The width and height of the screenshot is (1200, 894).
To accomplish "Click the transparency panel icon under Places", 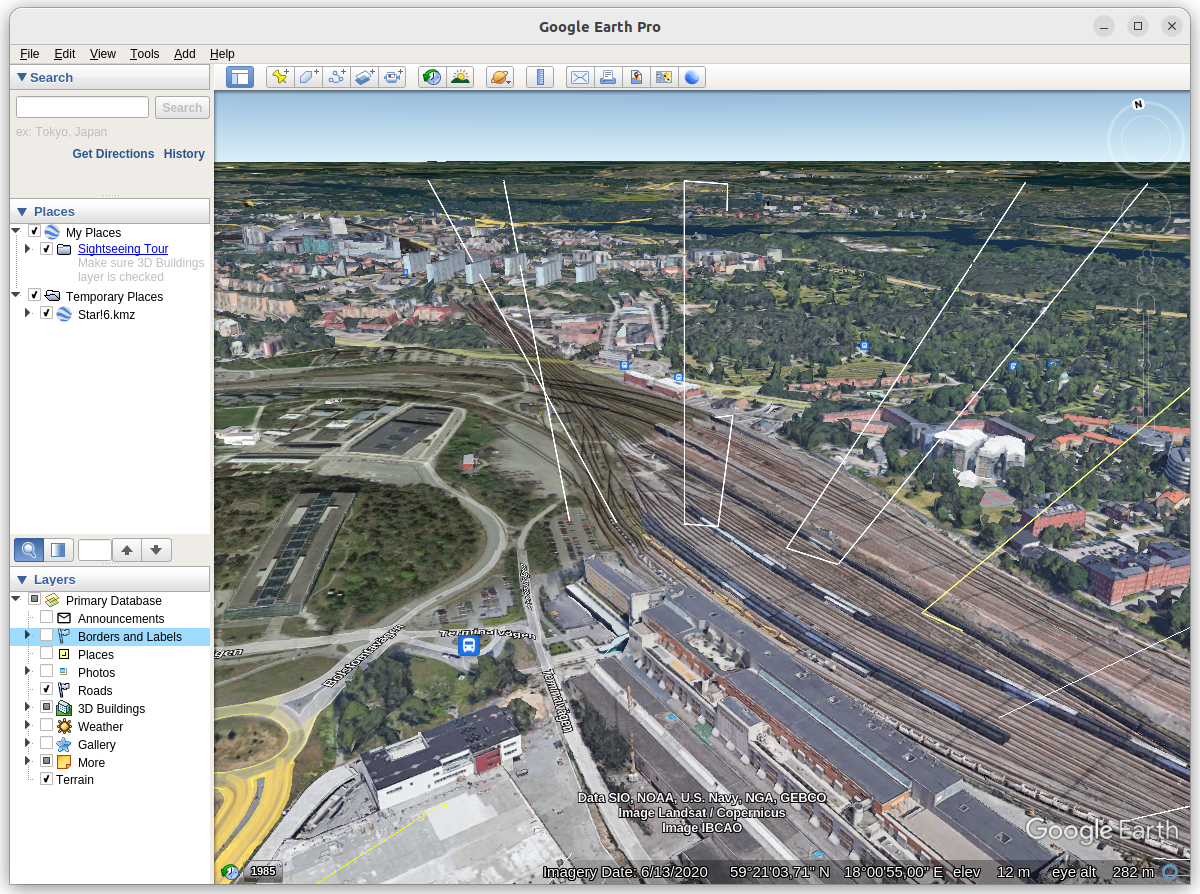I will 59,549.
